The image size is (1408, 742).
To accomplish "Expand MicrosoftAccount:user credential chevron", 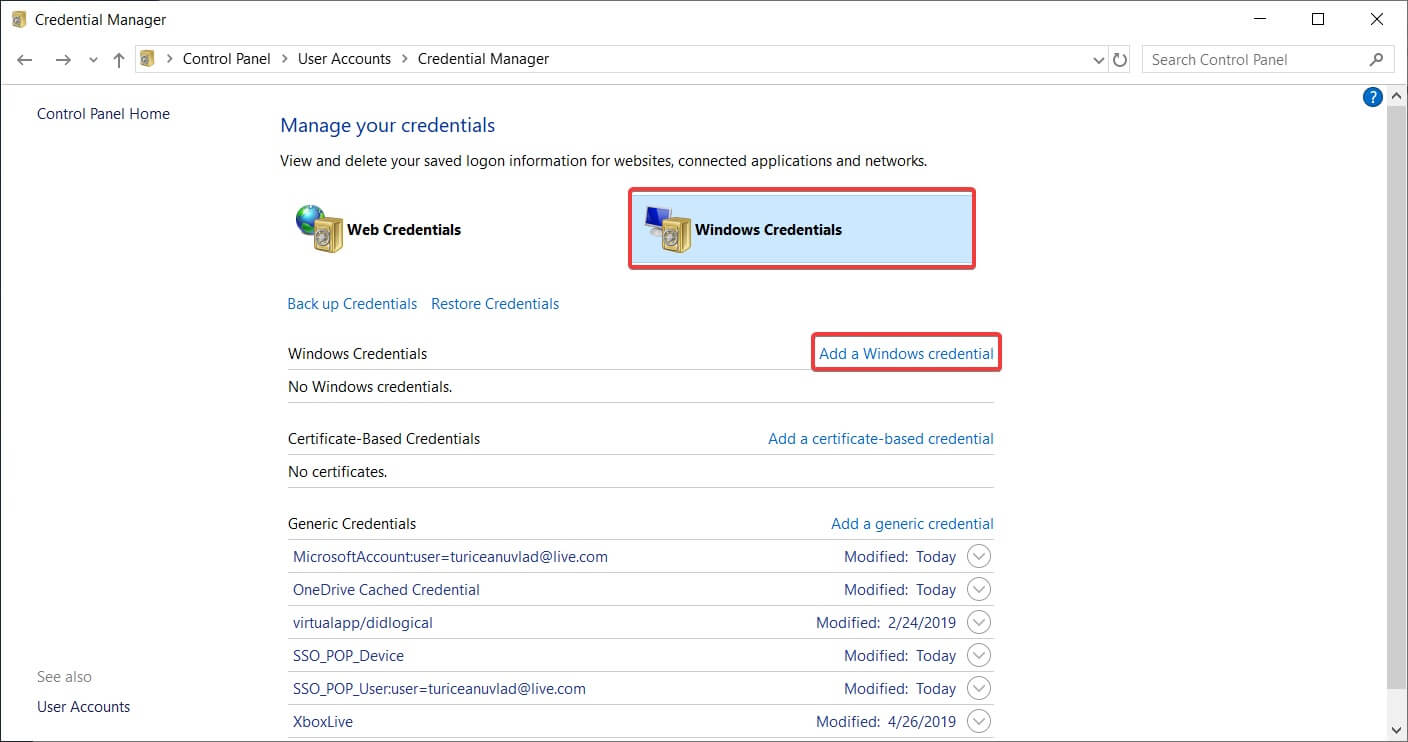I will pyautogui.click(x=979, y=557).
